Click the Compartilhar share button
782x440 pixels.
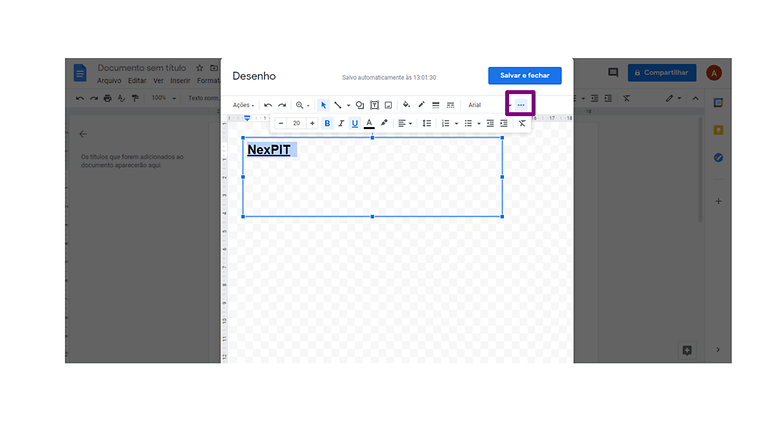662,73
